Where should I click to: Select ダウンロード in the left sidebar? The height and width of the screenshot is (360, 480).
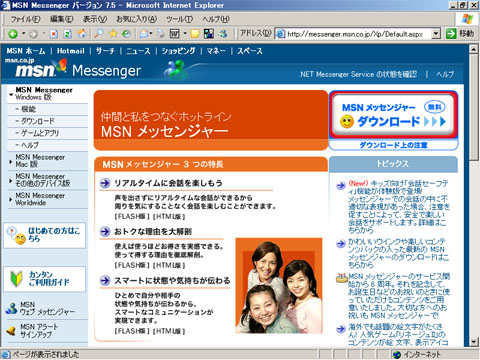tap(38, 121)
